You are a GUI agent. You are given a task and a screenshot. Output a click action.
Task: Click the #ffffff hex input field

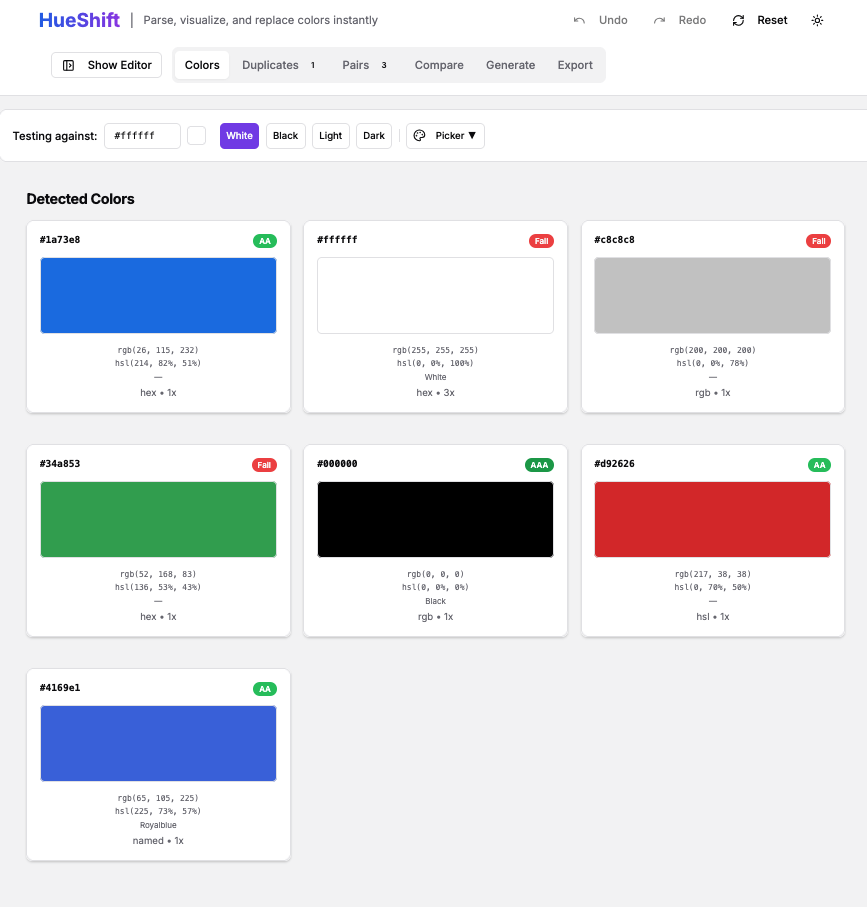141,135
